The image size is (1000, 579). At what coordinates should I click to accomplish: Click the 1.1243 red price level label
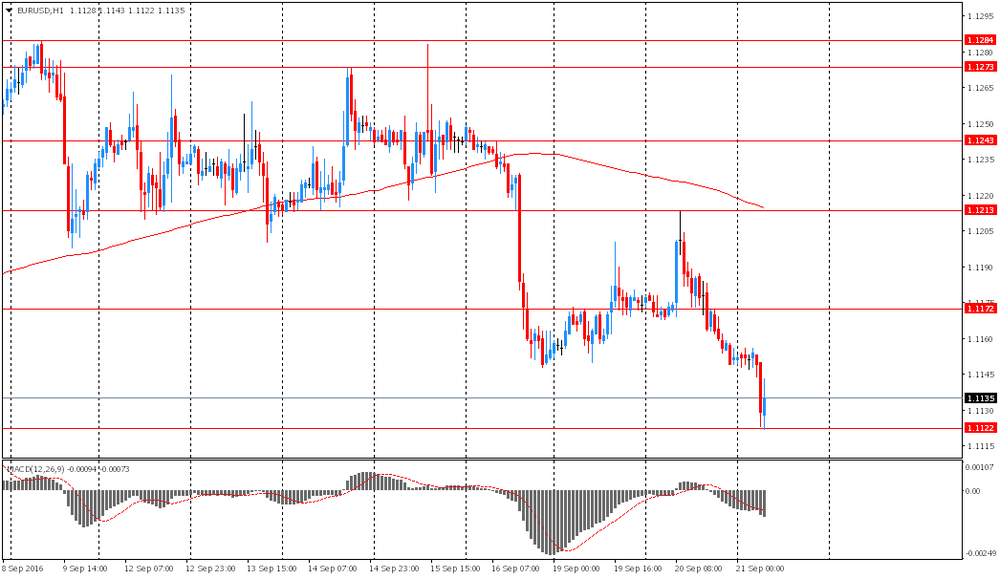(980, 140)
